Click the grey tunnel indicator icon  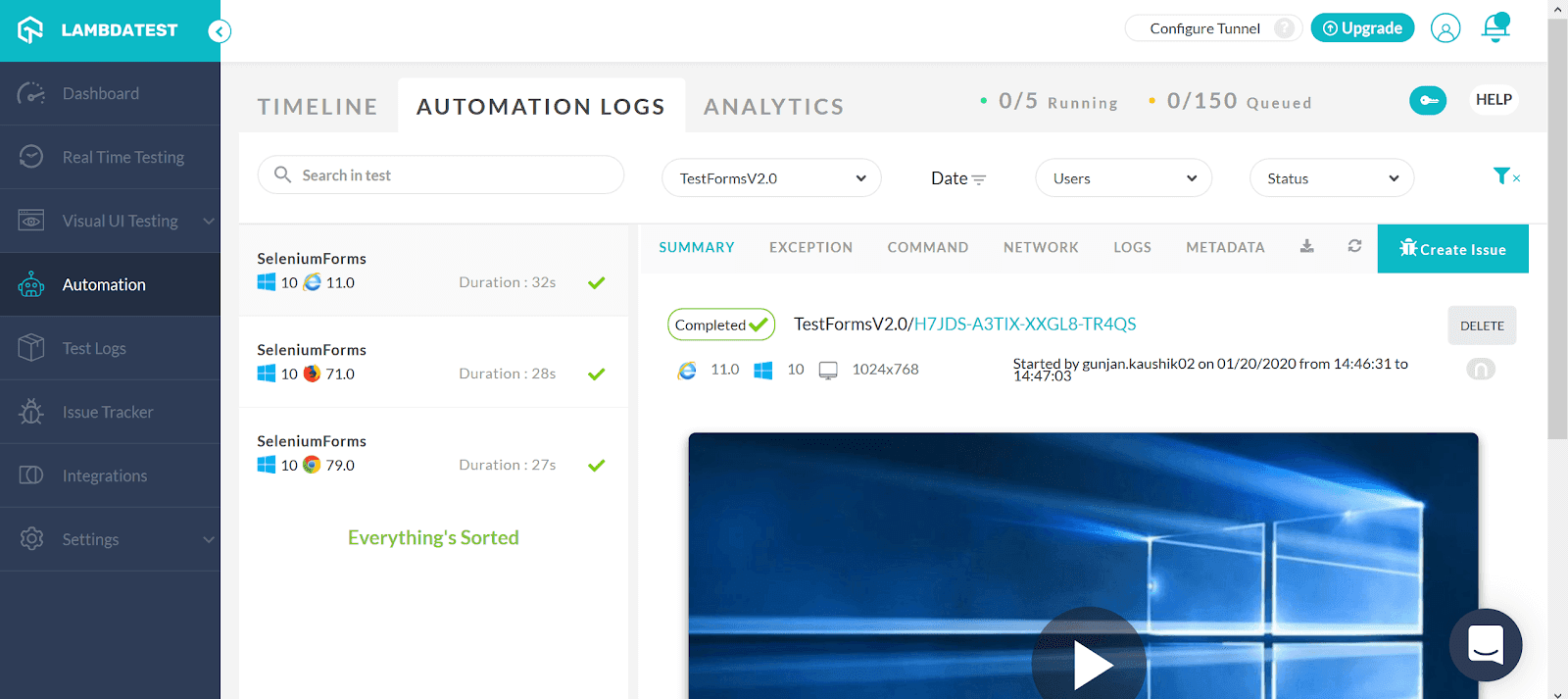tap(1481, 370)
